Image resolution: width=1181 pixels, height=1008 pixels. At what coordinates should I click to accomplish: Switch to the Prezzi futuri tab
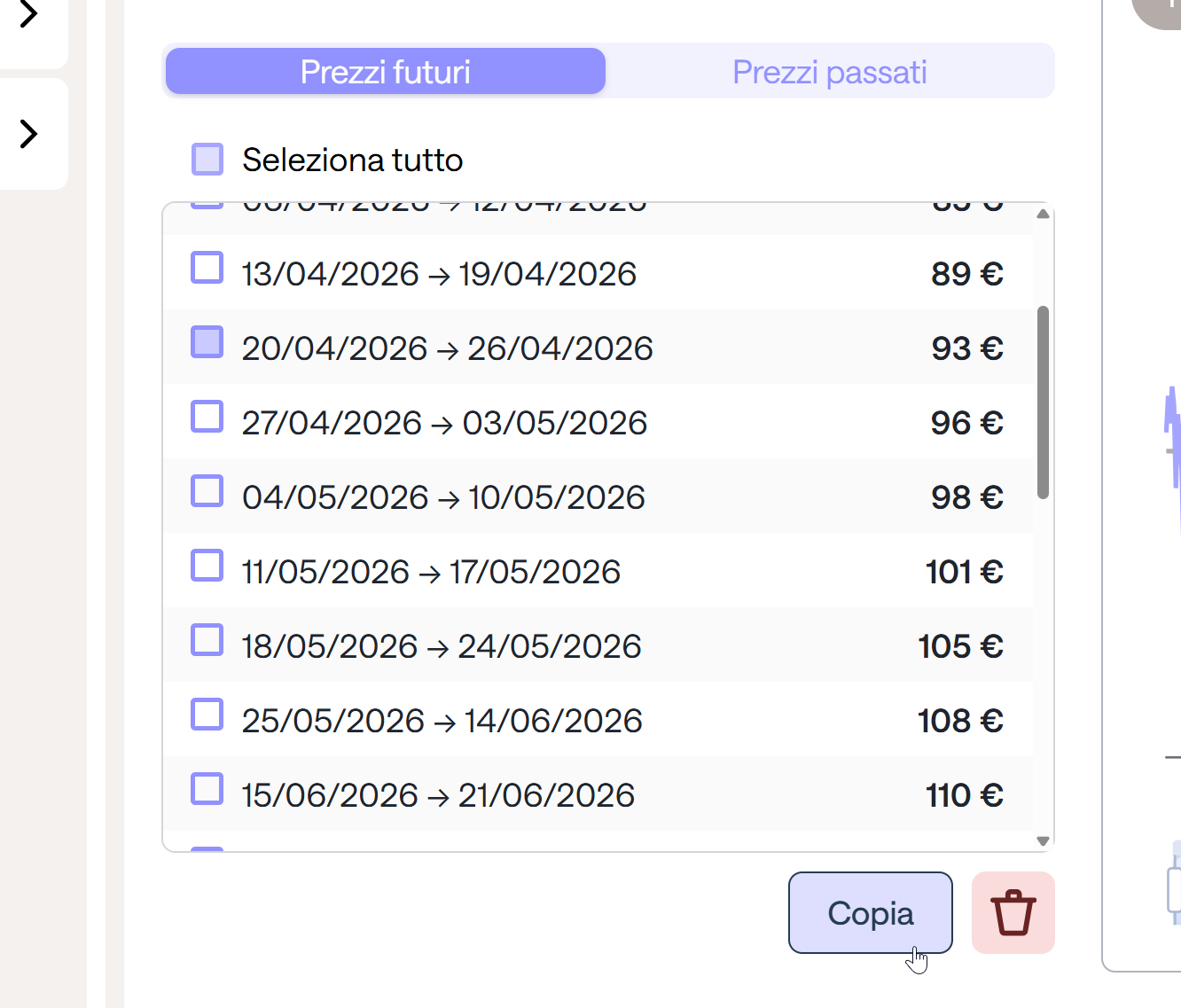(x=386, y=71)
